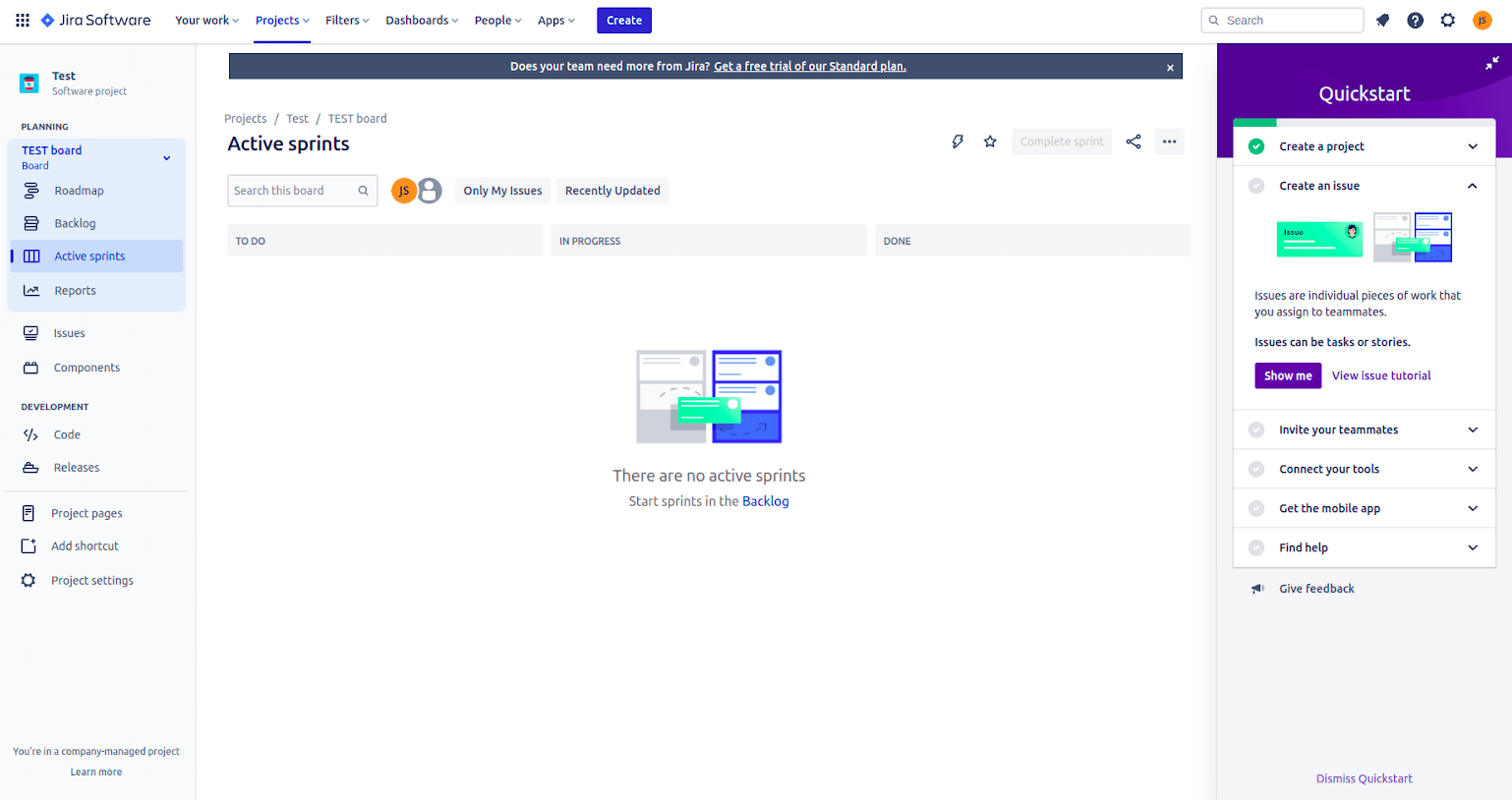Click the Test project avatar icon
The height and width of the screenshot is (800, 1512).
(29, 84)
